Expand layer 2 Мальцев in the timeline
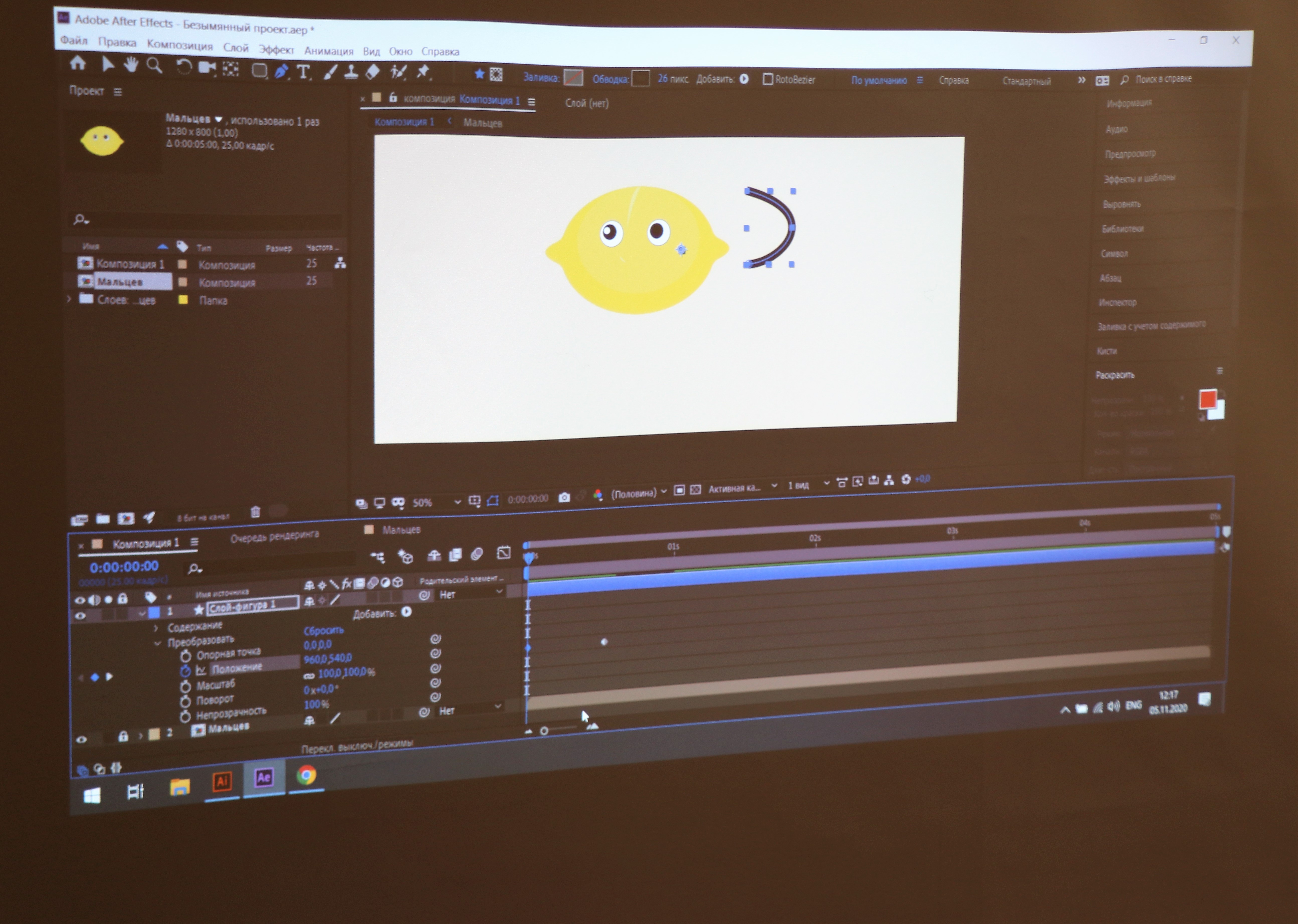 (x=141, y=736)
